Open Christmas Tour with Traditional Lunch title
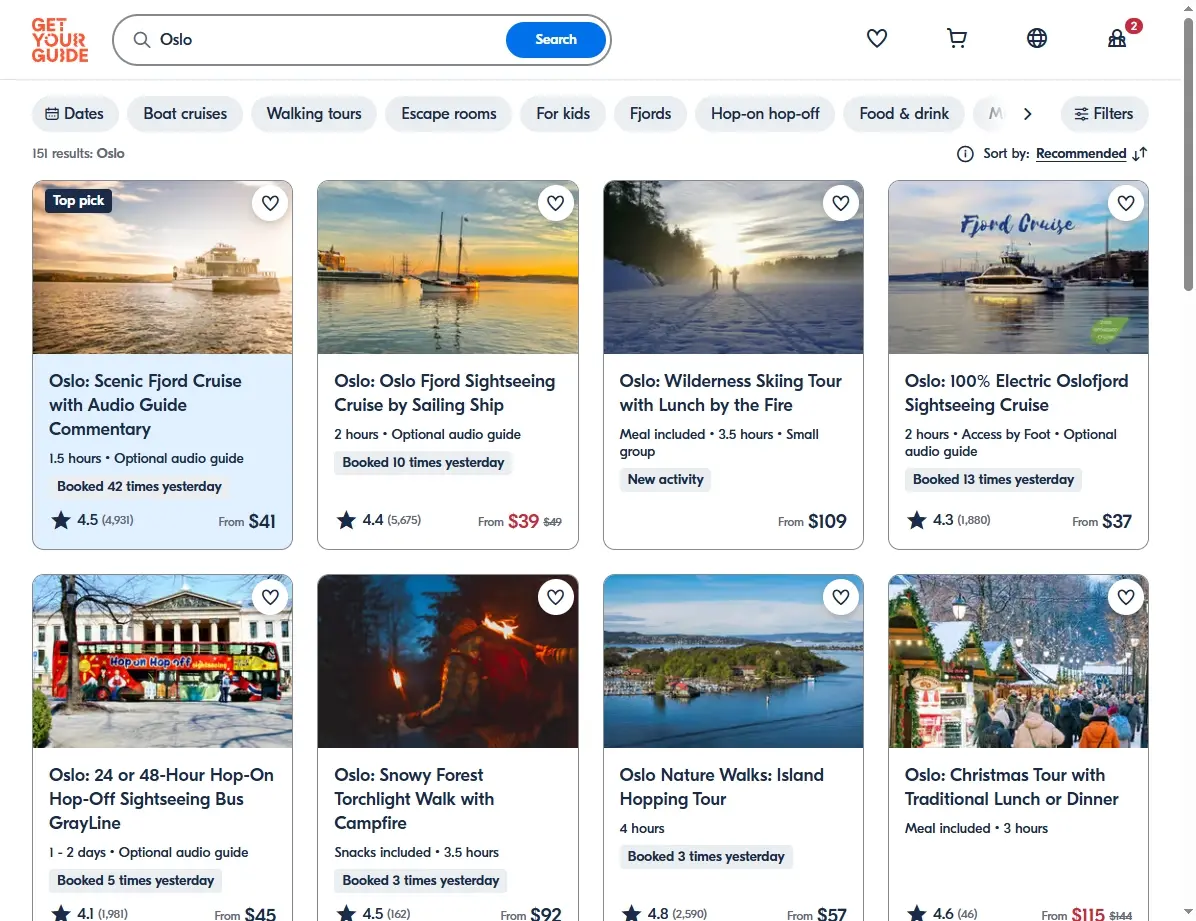Image resolution: width=1196 pixels, height=921 pixels. (1011, 787)
